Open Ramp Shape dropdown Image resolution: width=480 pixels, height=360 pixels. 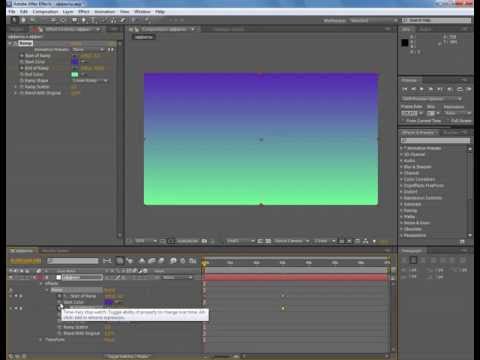click(90, 81)
